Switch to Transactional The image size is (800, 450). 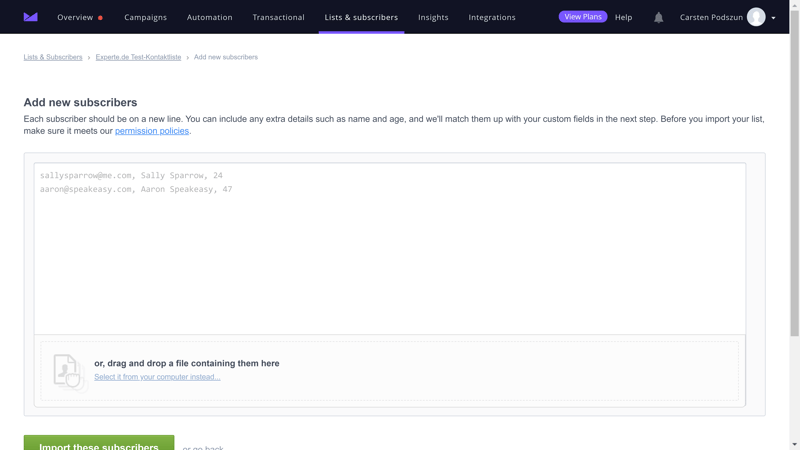279,17
